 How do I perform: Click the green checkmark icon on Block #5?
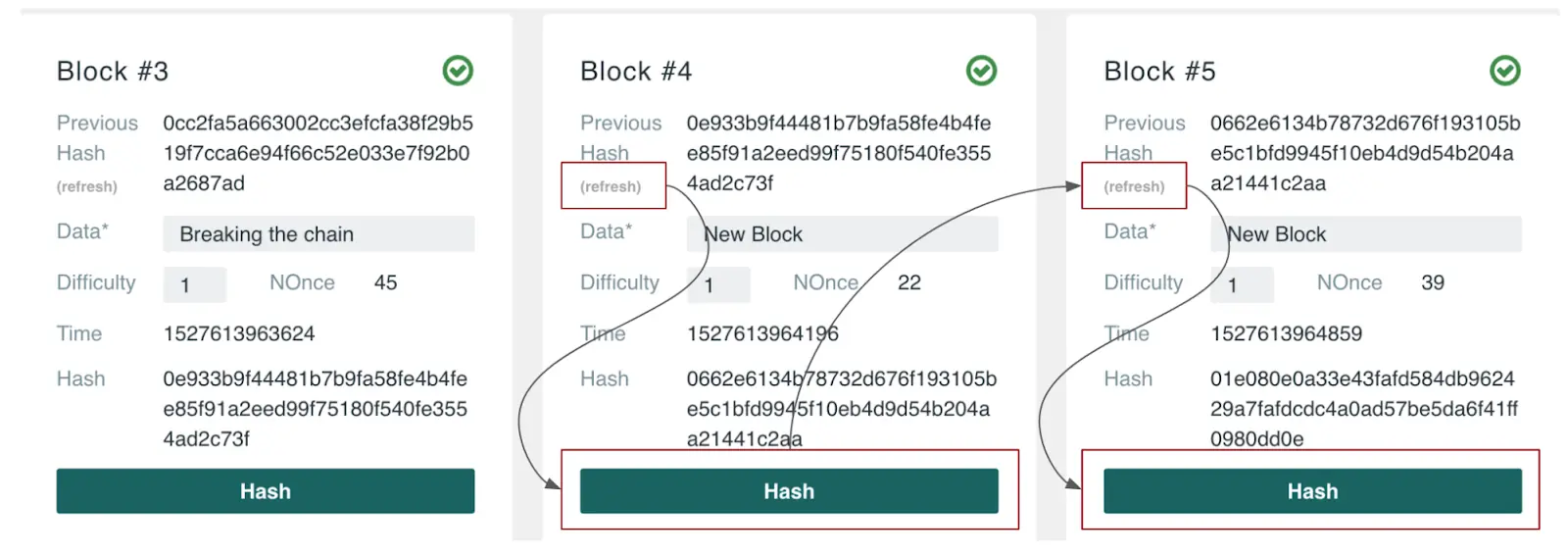pos(1505,71)
